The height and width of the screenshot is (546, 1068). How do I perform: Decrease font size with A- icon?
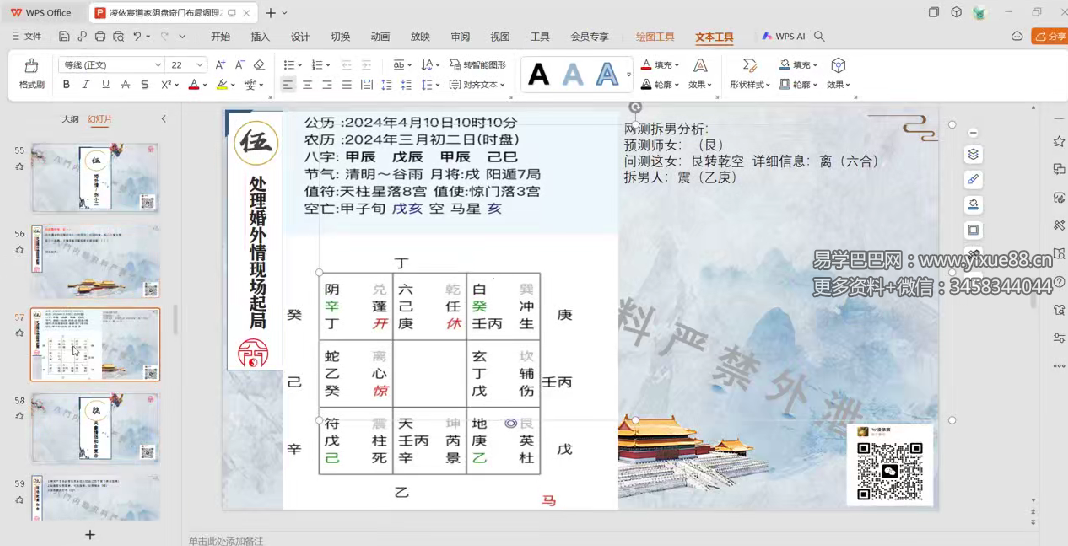[x=239, y=65]
